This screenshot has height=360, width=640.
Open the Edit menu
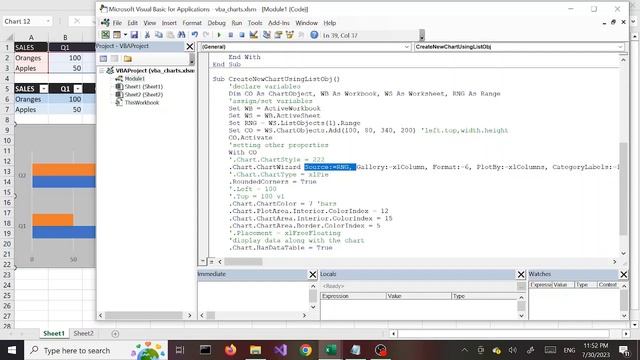(133, 23)
